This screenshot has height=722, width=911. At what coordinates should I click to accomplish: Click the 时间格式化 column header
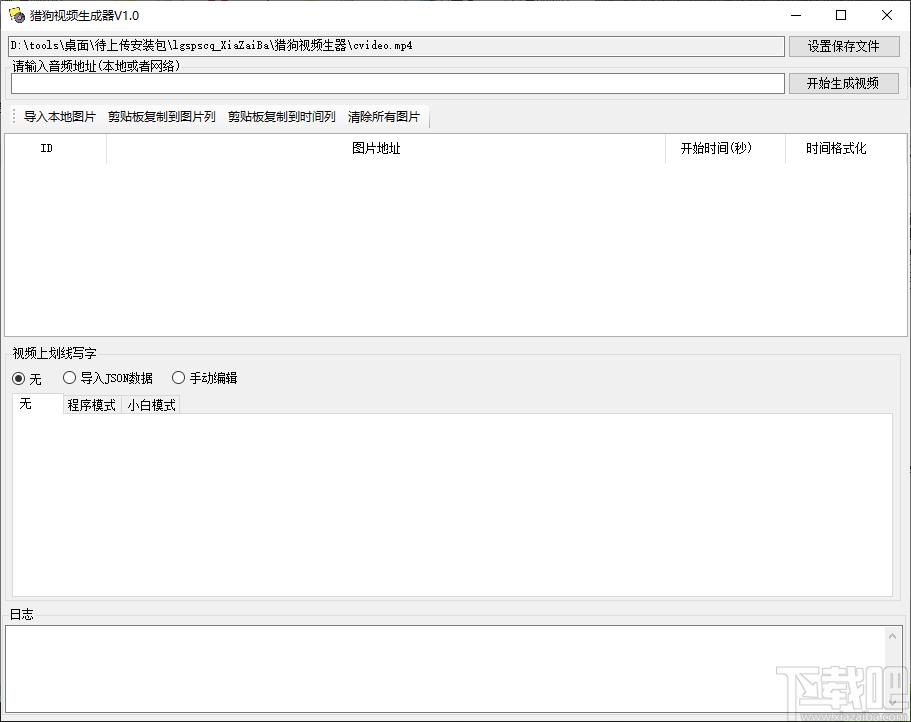point(845,149)
